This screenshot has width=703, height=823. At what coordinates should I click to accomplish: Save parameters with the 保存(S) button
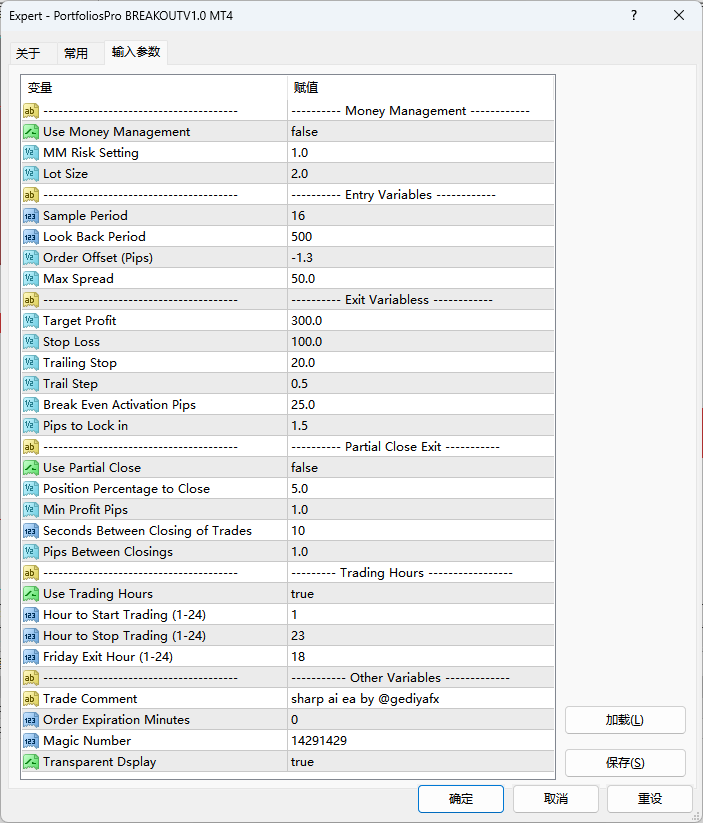click(x=625, y=763)
